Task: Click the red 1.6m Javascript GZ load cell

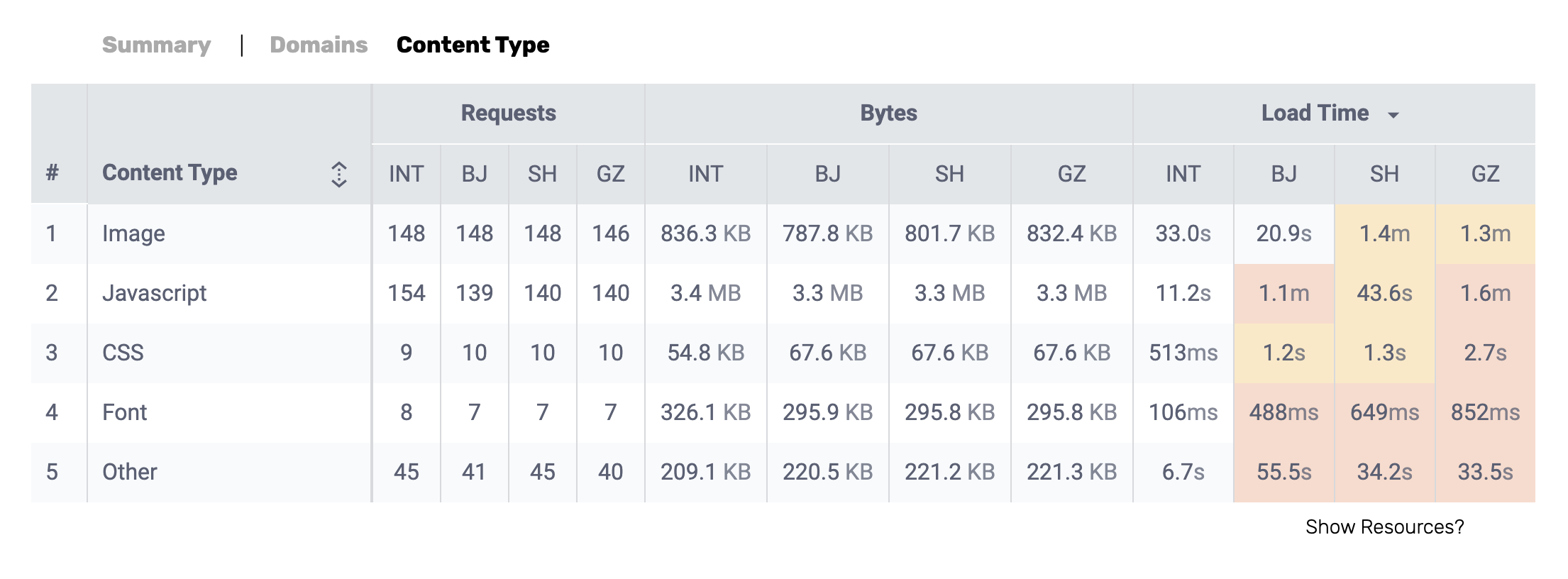Action: click(1485, 293)
